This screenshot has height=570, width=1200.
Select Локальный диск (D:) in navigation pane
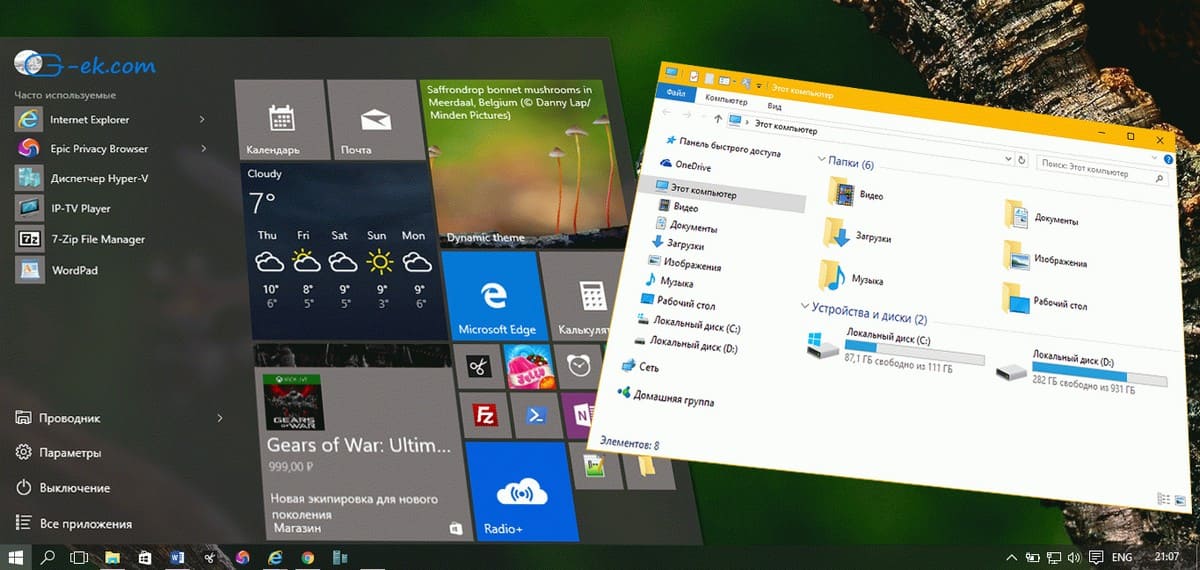point(687,346)
